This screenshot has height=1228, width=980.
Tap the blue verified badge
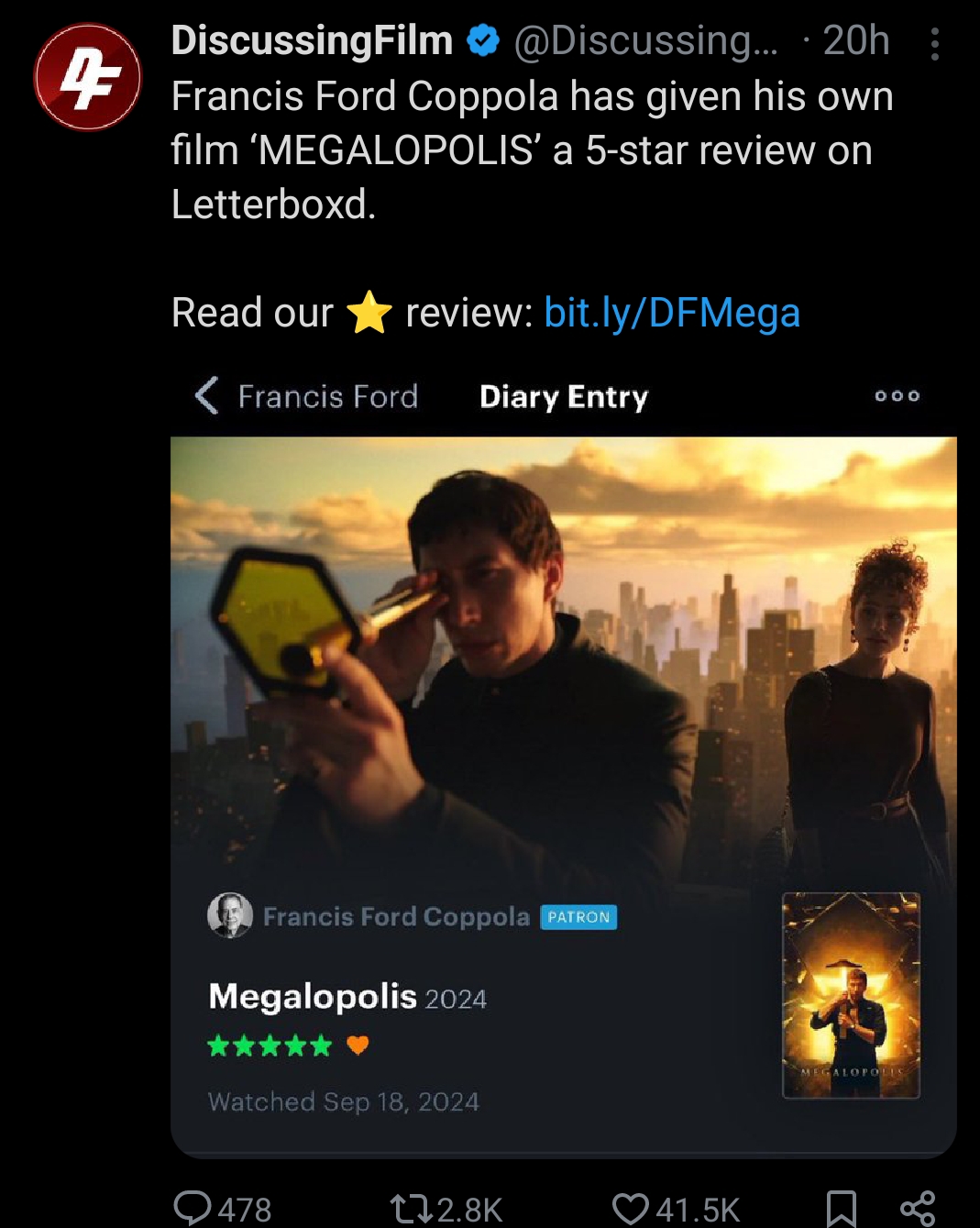483,40
